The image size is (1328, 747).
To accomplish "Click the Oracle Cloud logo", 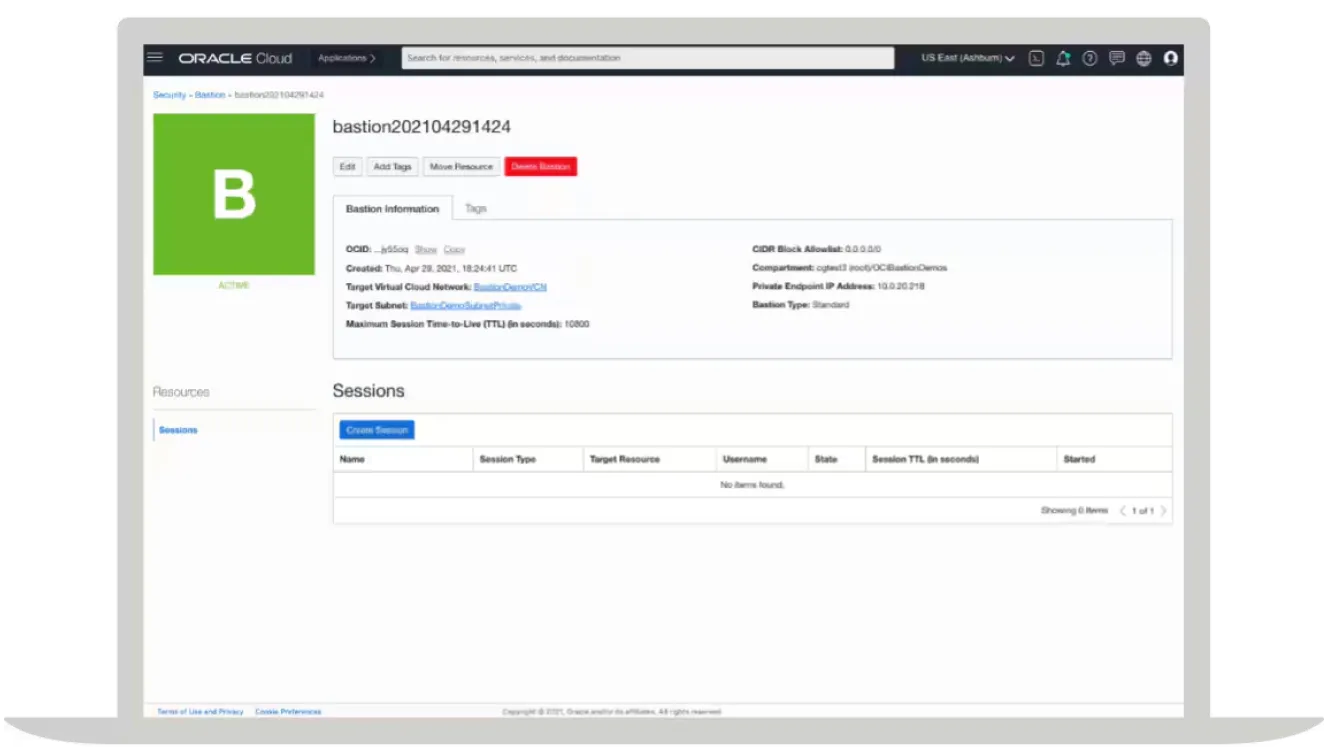I will pyautogui.click(x=235, y=58).
